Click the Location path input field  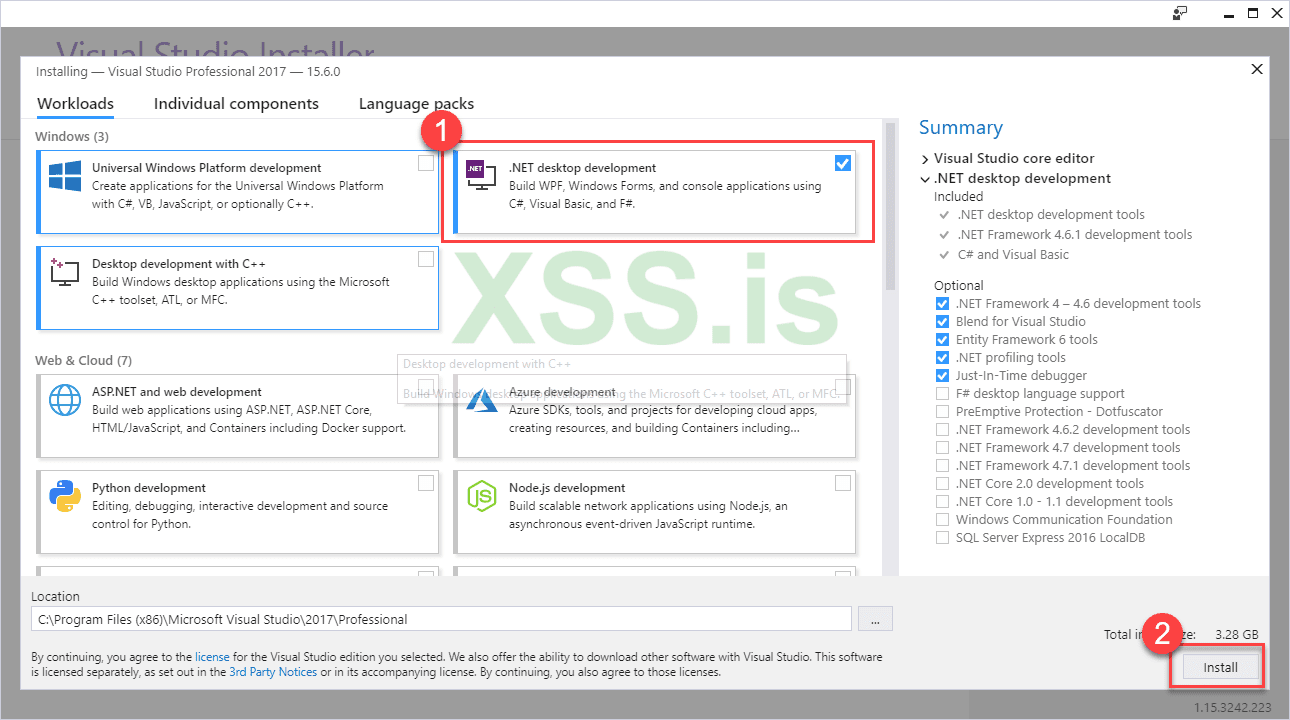tap(441, 619)
